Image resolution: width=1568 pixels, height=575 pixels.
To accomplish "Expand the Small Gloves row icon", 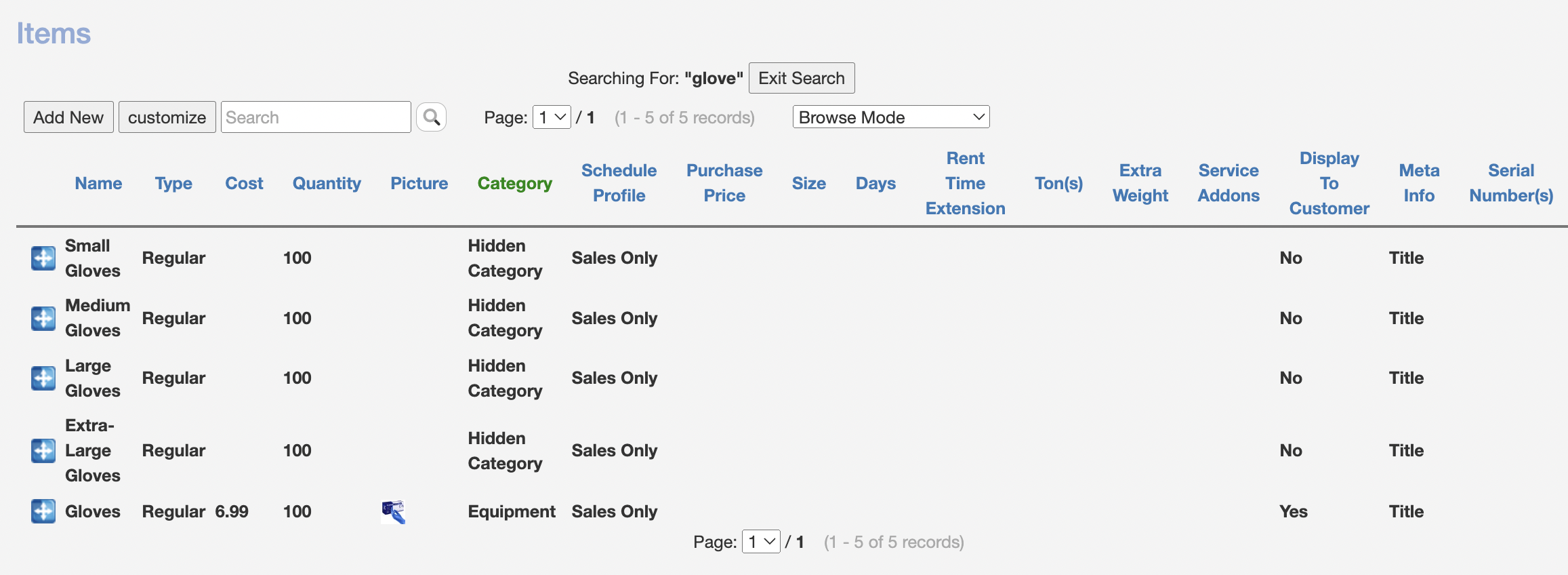I will (x=43, y=258).
